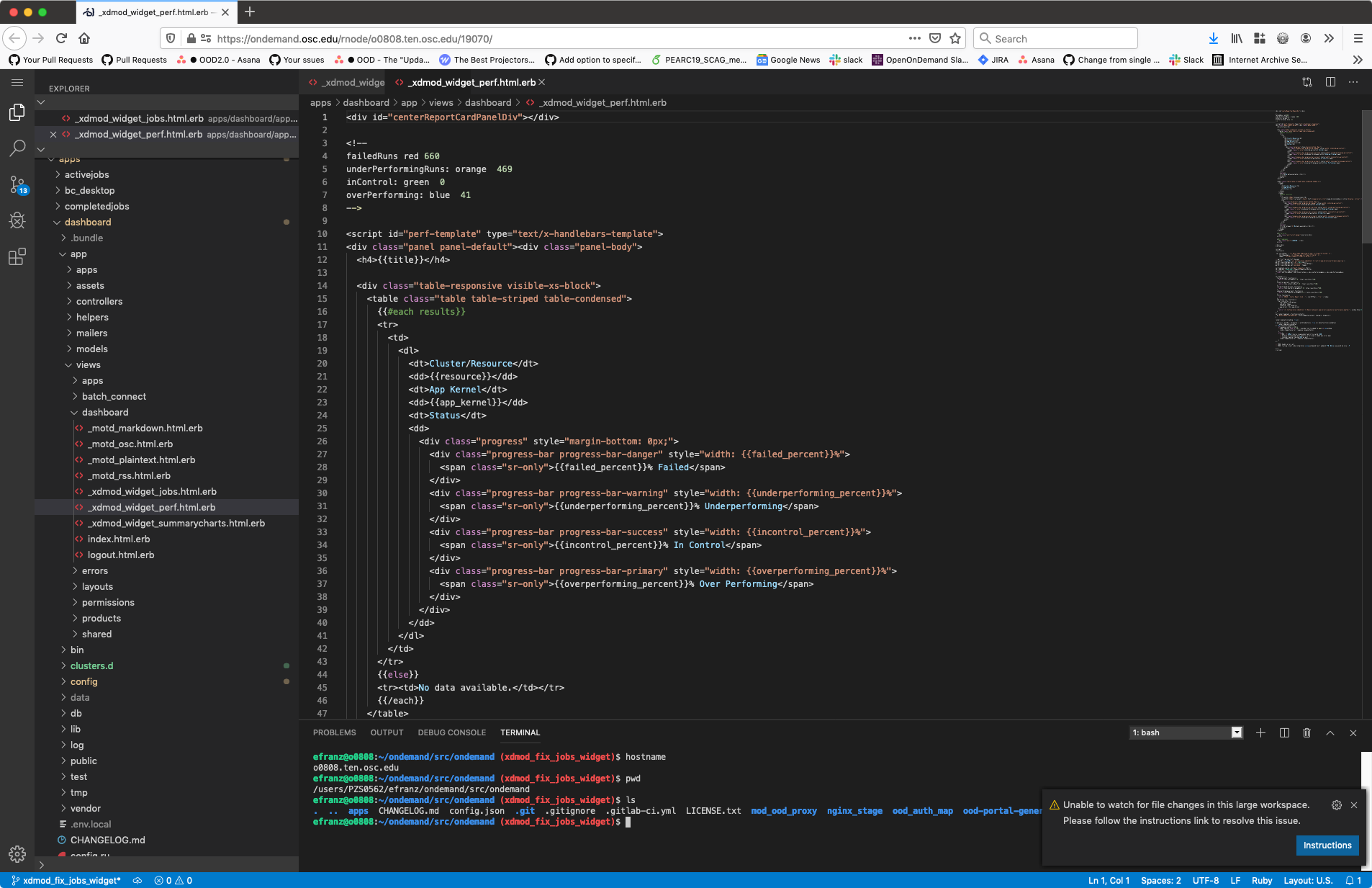Open the Extensions view
This screenshot has height=888, width=1372.
(17, 256)
